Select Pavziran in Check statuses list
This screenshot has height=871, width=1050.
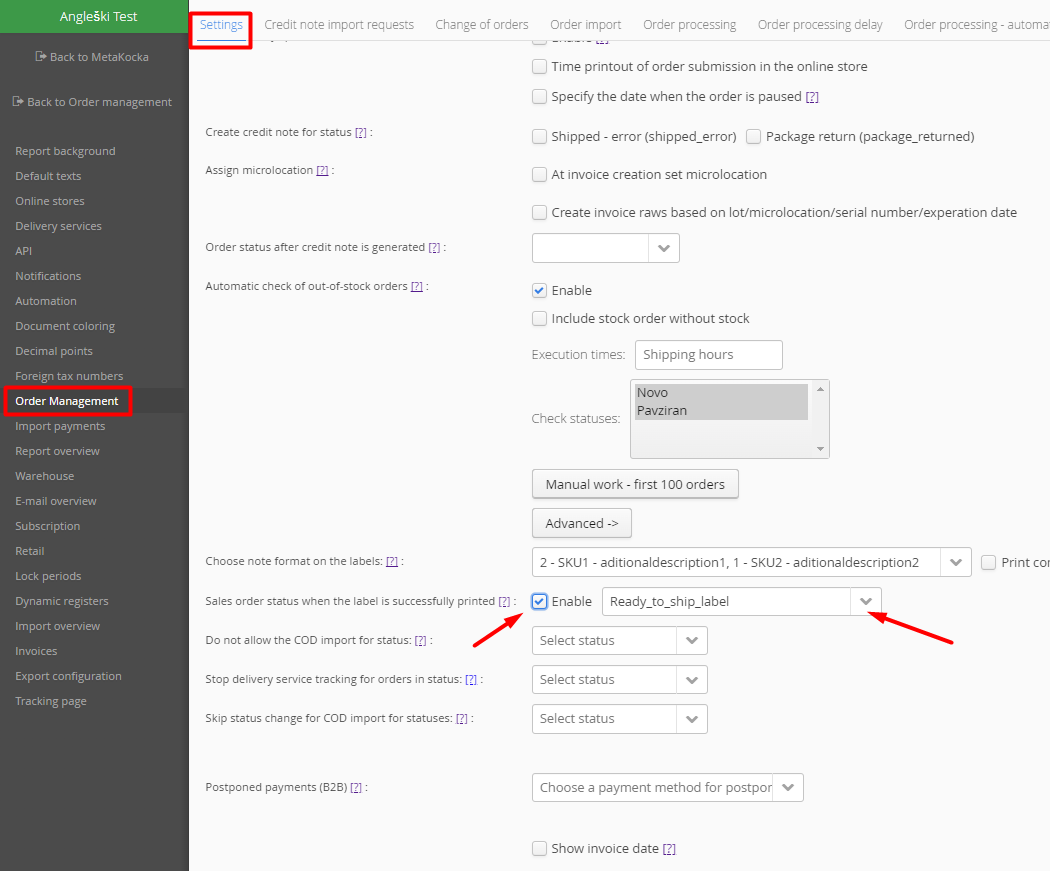721,410
